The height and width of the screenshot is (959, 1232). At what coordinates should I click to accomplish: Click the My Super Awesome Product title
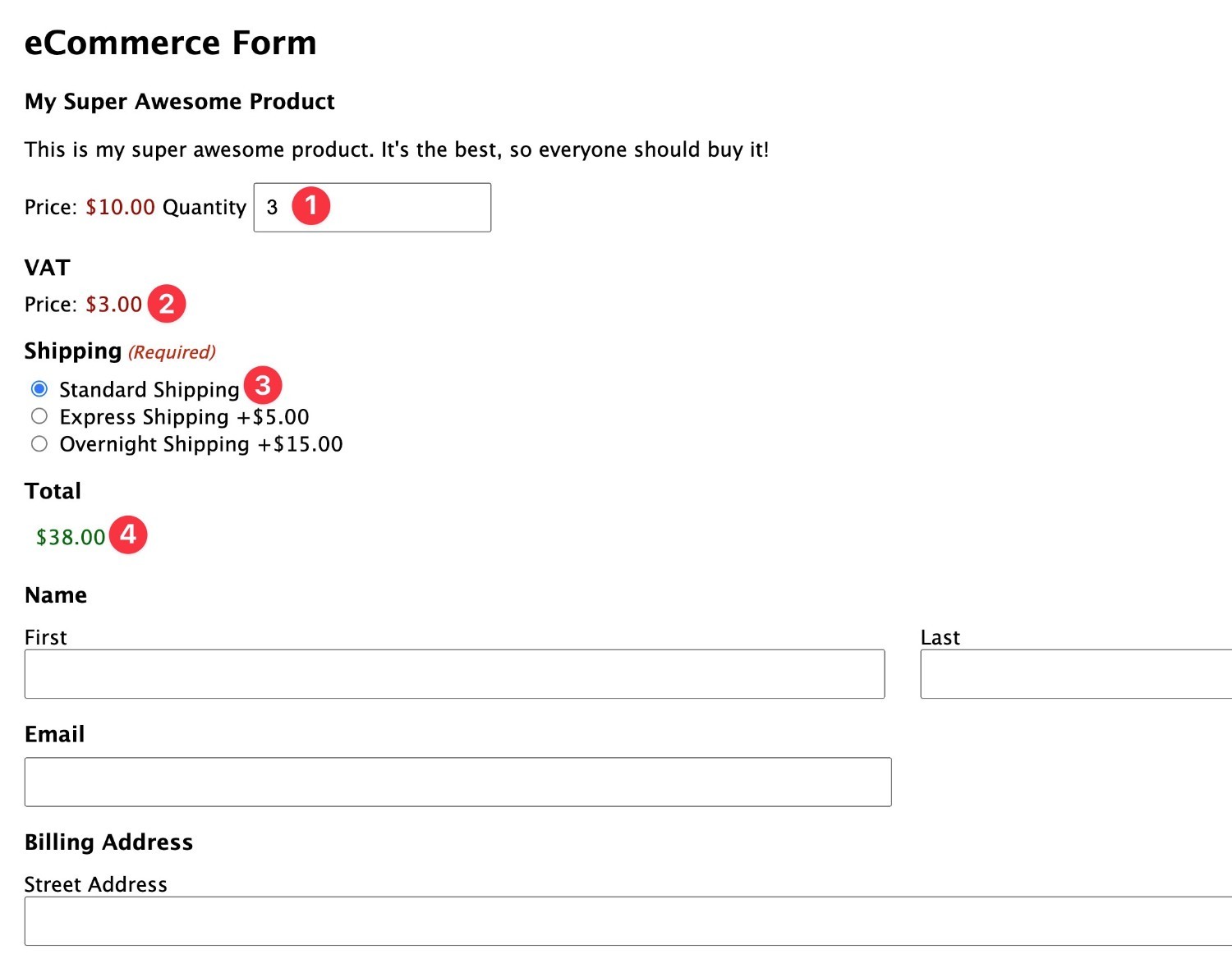point(179,101)
